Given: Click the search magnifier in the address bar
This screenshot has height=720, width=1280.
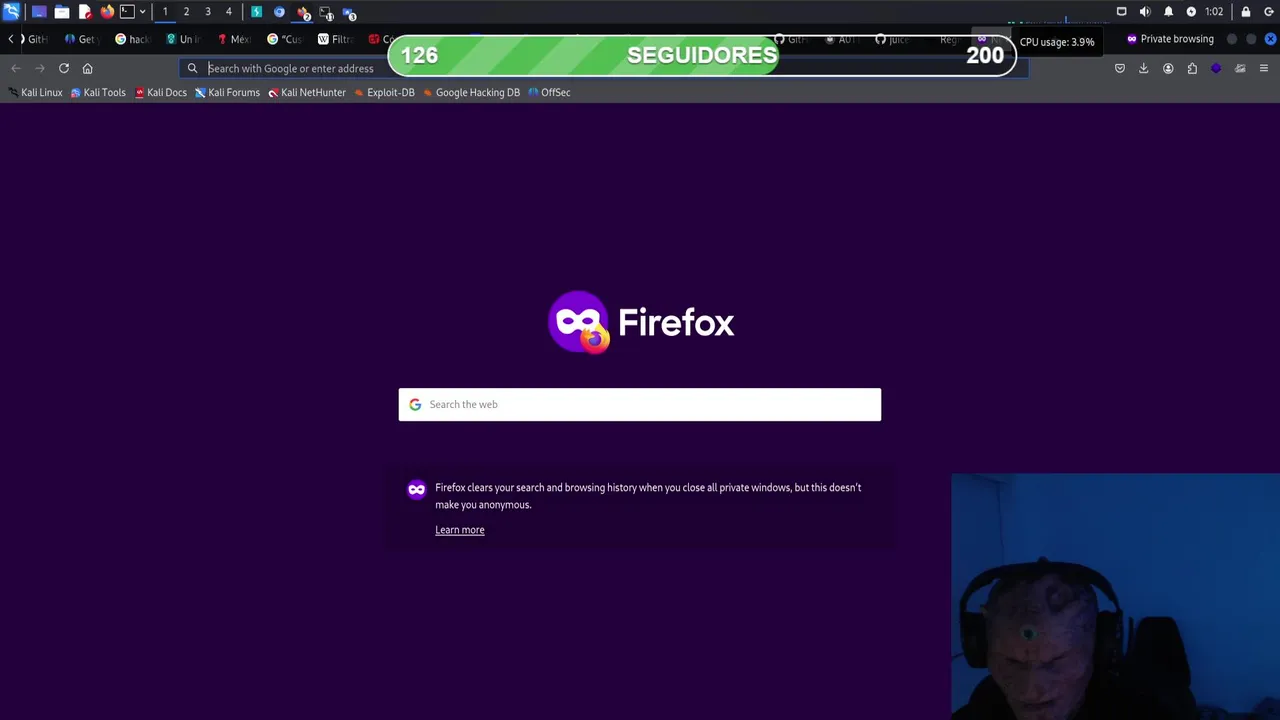Looking at the screenshot, I should coord(192,68).
